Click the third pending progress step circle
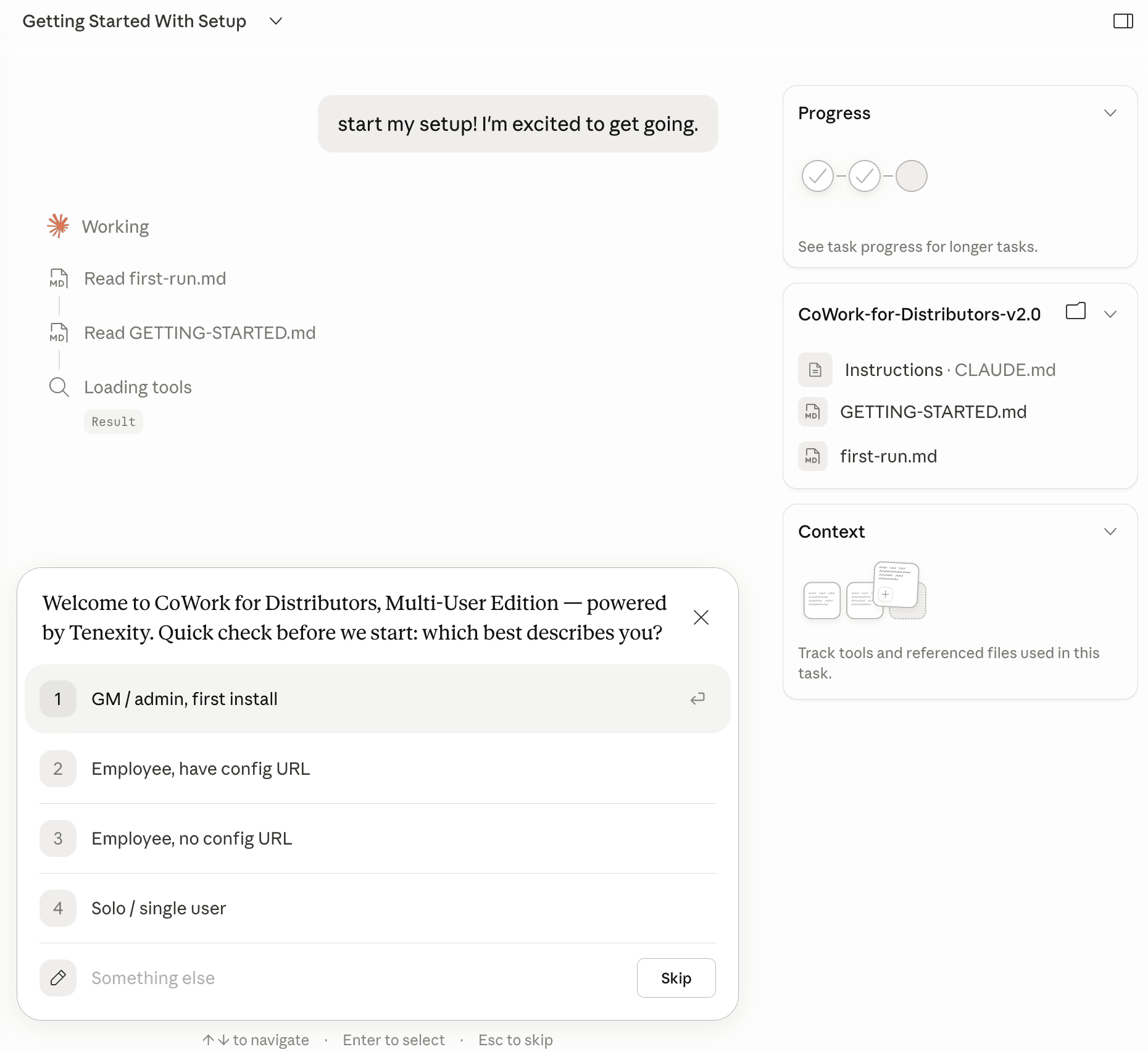The height and width of the screenshot is (1052, 1148). tap(911, 176)
